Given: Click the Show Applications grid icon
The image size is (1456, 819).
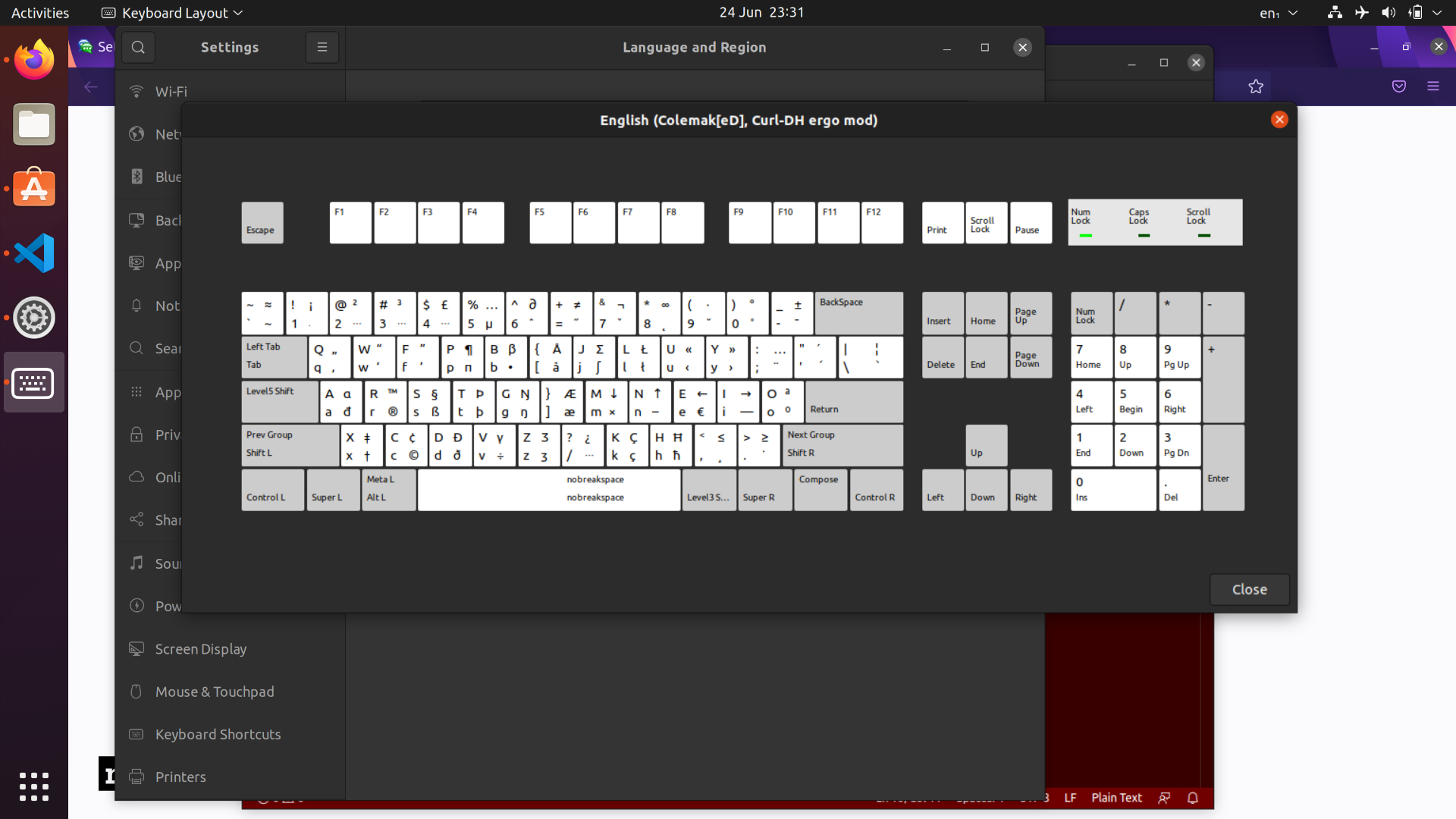Looking at the screenshot, I should (x=34, y=786).
